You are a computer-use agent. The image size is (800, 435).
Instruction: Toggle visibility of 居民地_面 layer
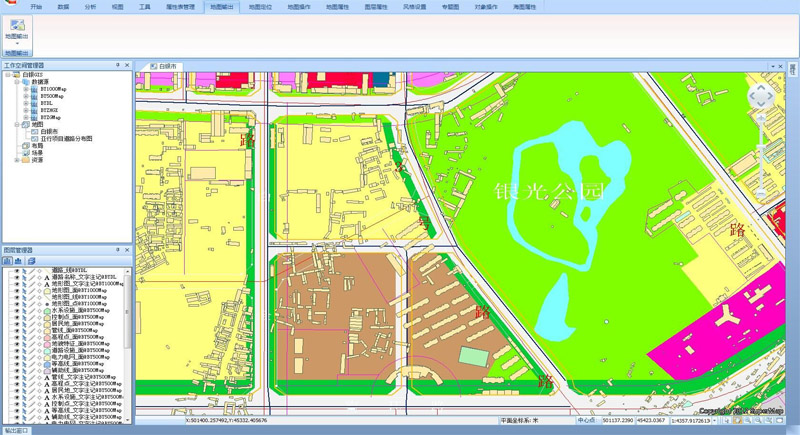[x=17, y=324]
